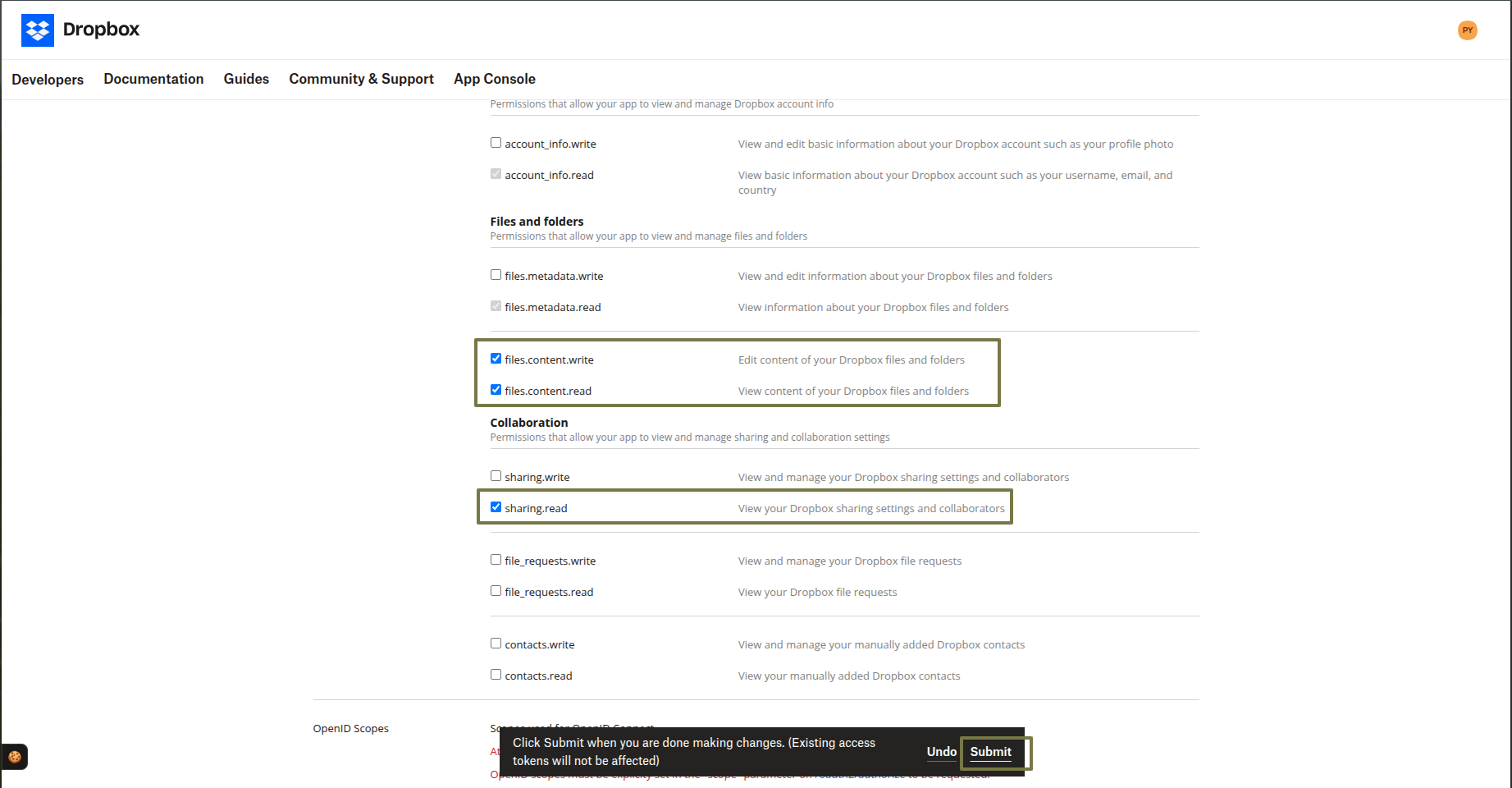Screen dimensions: 1512x788
Task: Go to the Guides nav item
Action: click(x=246, y=79)
